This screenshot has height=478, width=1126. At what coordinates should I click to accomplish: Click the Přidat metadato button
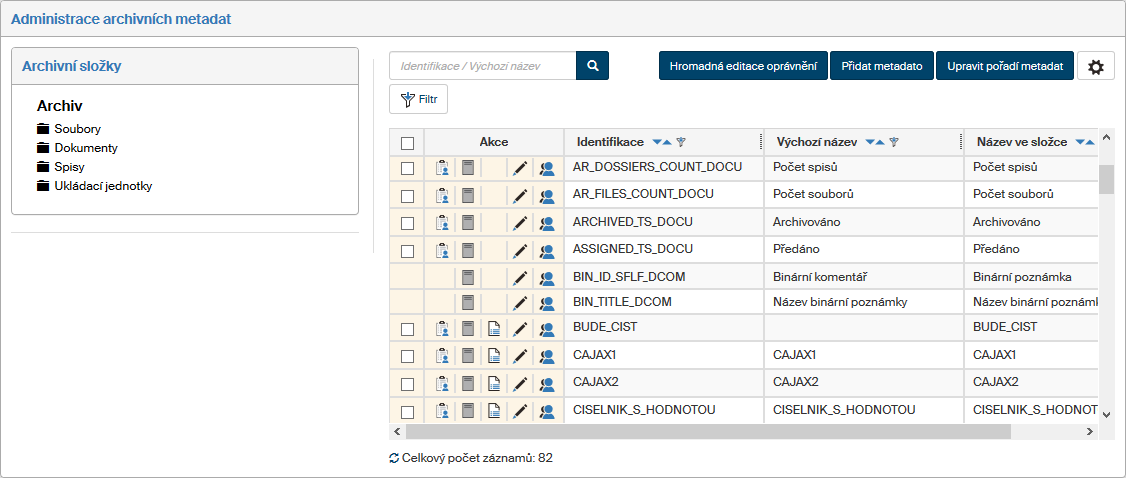point(882,67)
